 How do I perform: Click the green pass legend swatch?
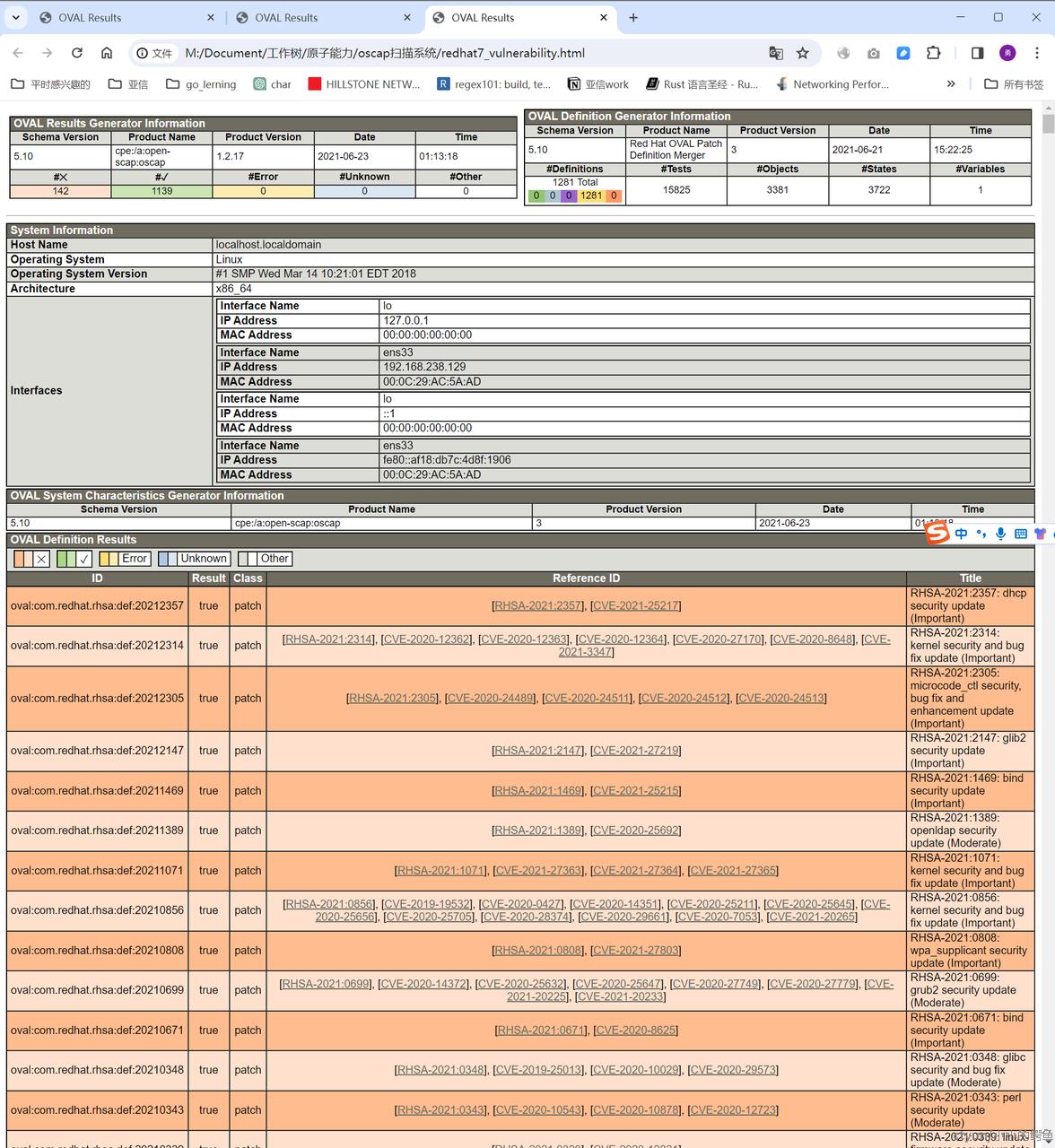(x=65, y=559)
